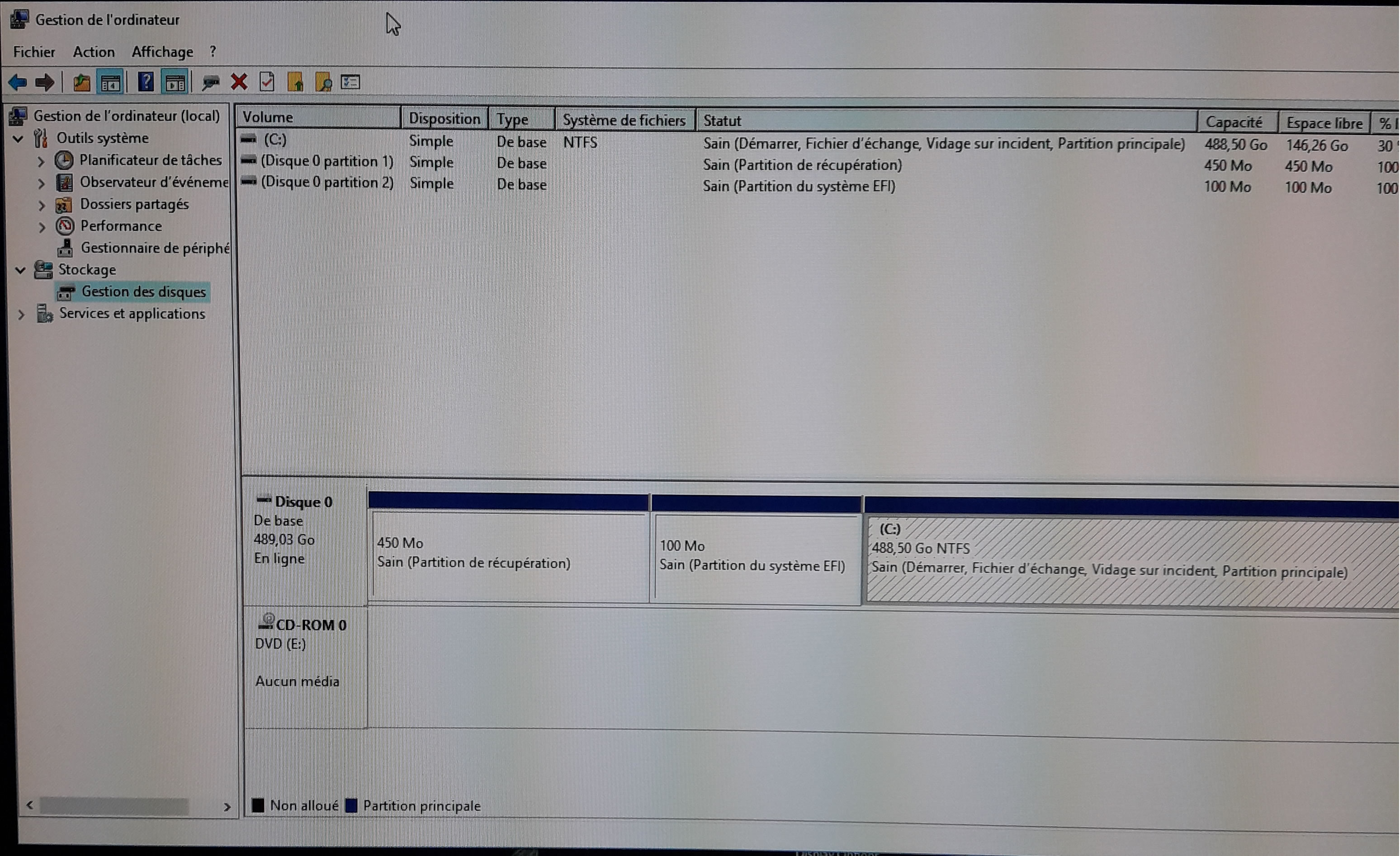Select Stockage in the tree
The image size is (1400, 856).
click(87, 269)
